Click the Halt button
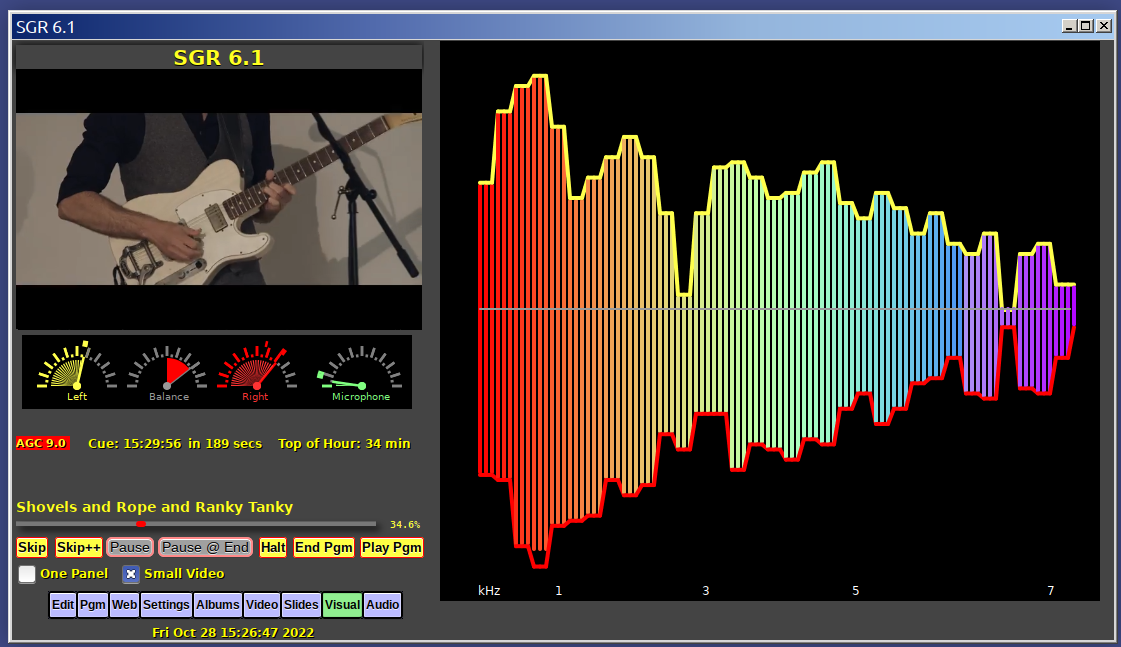The height and width of the screenshot is (647, 1121). [x=273, y=548]
